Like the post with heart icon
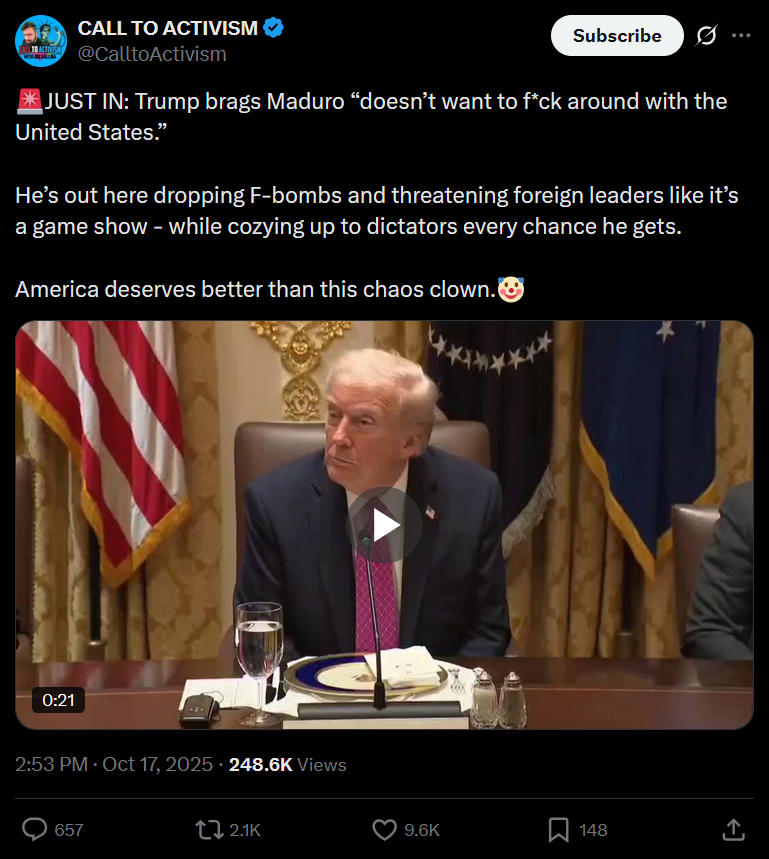Image resolution: width=769 pixels, height=859 pixels. [384, 829]
